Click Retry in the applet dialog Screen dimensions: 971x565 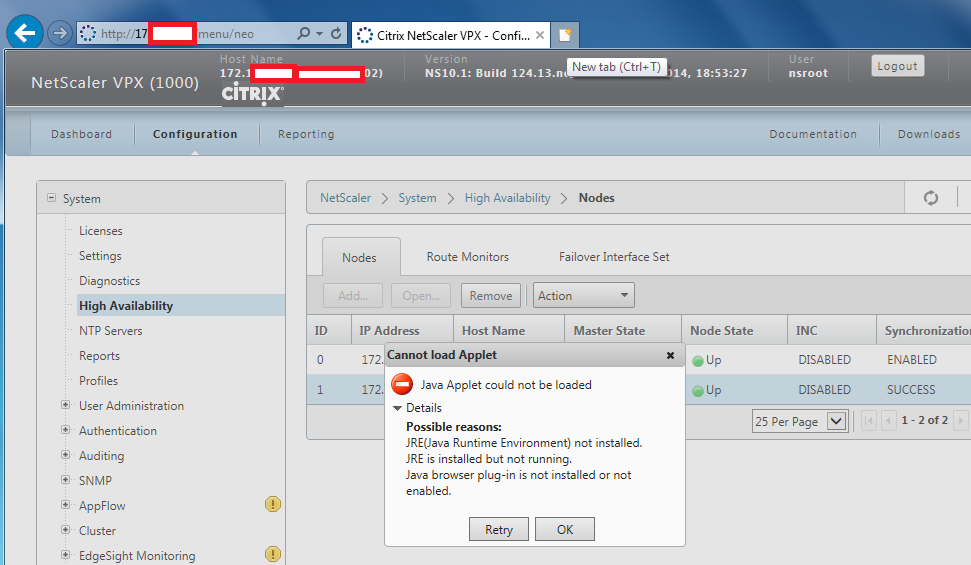coord(499,529)
